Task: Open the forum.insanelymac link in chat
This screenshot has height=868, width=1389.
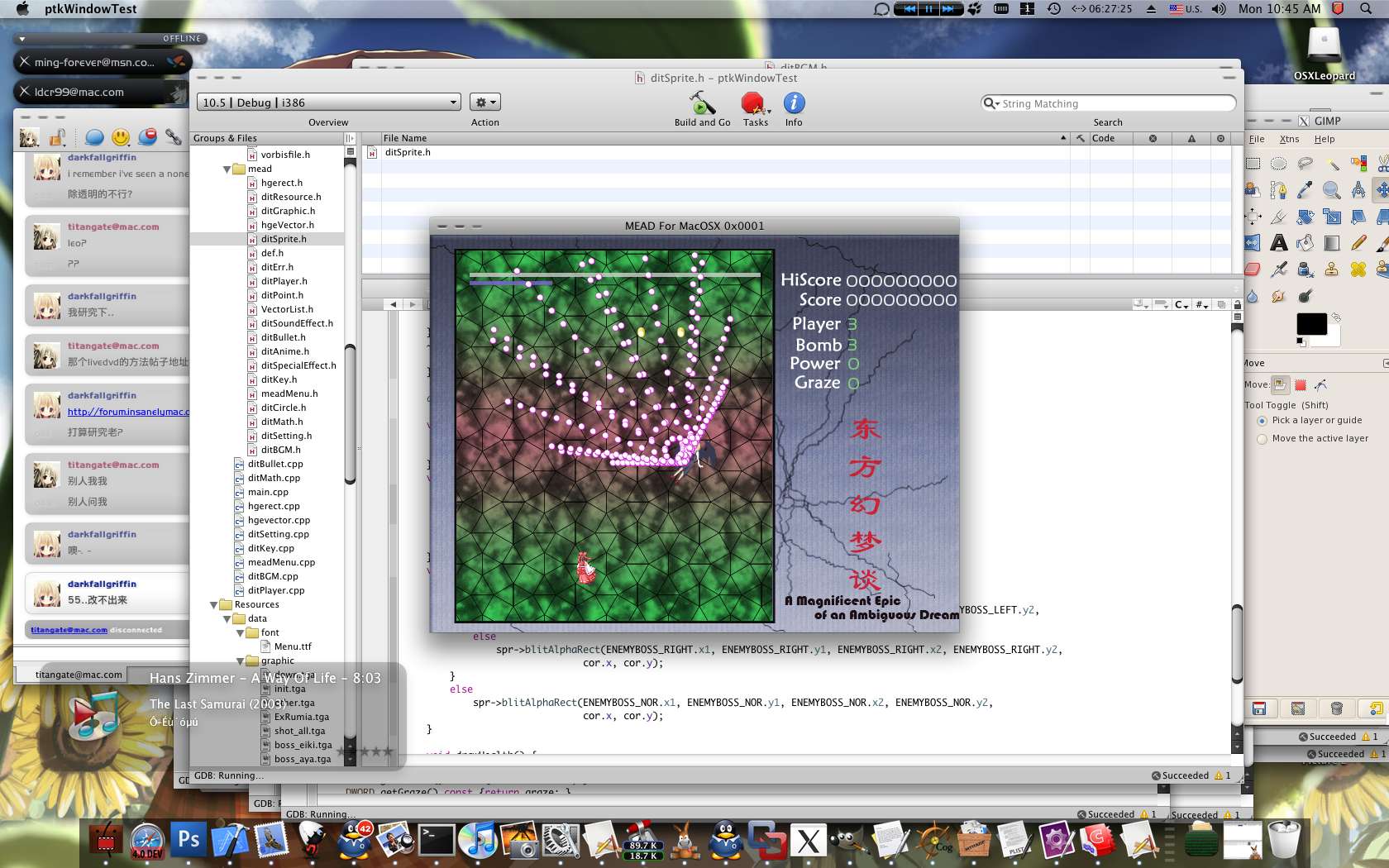Action: pyautogui.click(x=128, y=412)
